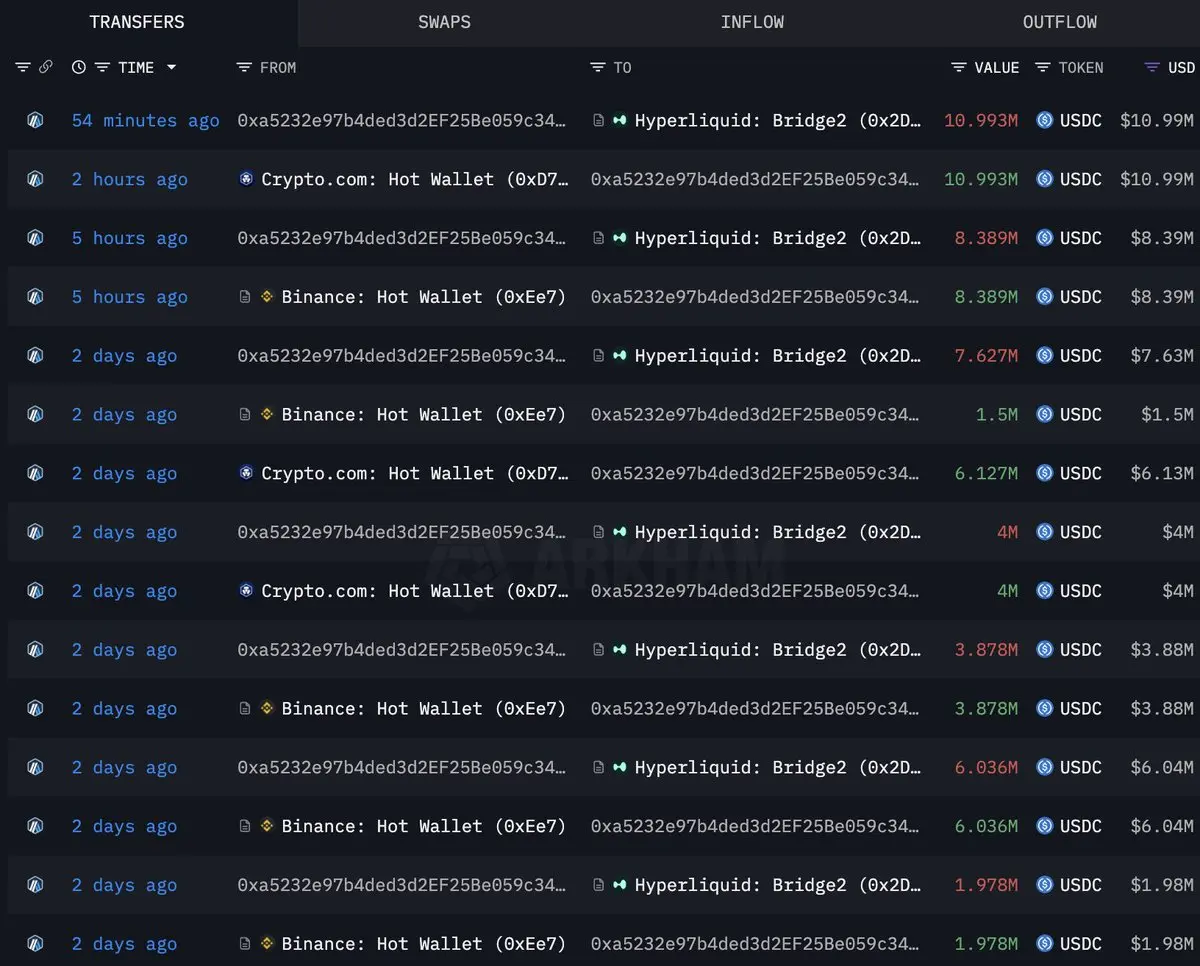Click Crypto.com logo in the green 4M row
The image size is (1200, 966).
pos(246,591)
